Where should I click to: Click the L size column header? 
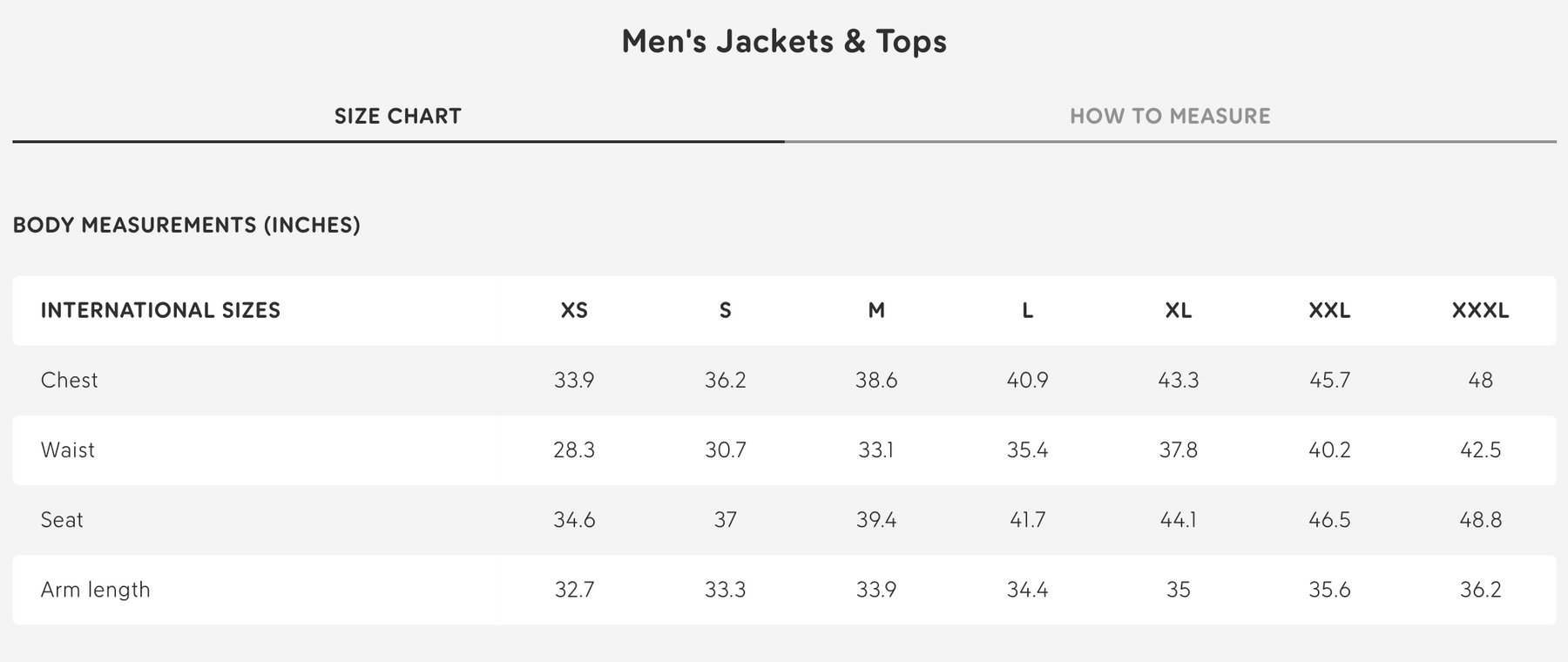tap(1028, 310)
